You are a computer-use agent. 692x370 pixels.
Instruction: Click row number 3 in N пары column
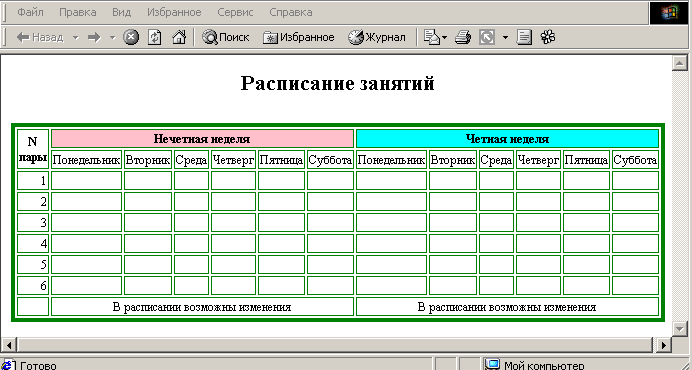click(33, 223)
